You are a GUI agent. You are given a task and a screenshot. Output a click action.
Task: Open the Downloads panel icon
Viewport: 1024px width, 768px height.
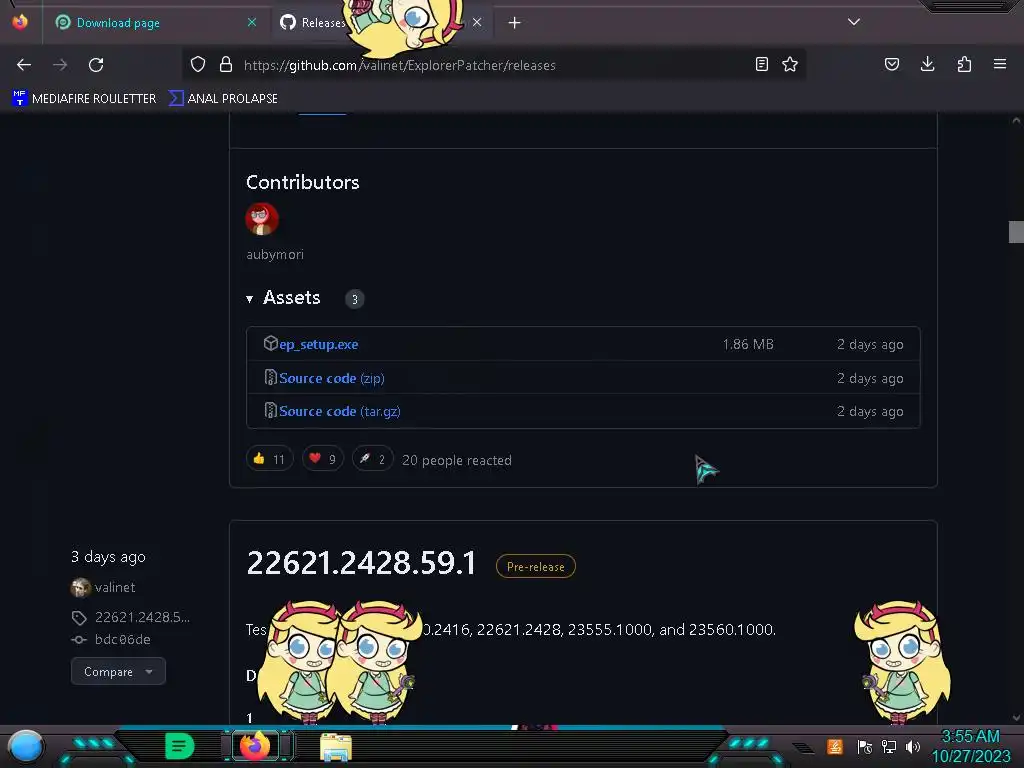[x=927, y=64]
